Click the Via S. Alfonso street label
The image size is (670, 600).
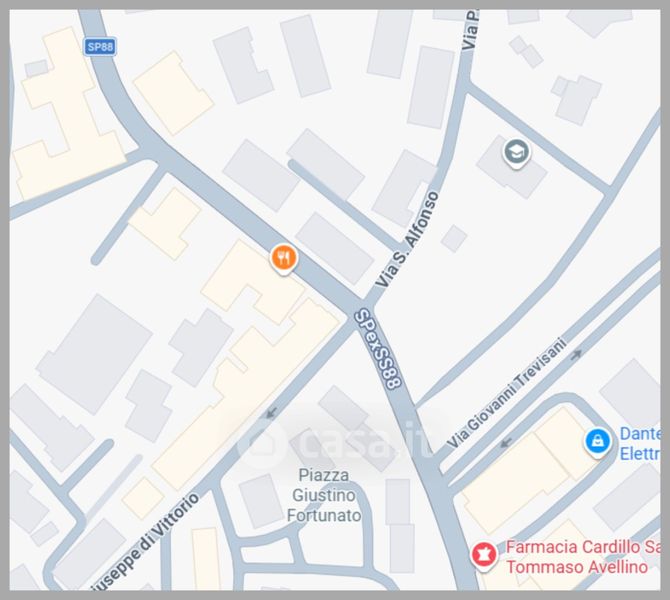(x=407, y=239)
